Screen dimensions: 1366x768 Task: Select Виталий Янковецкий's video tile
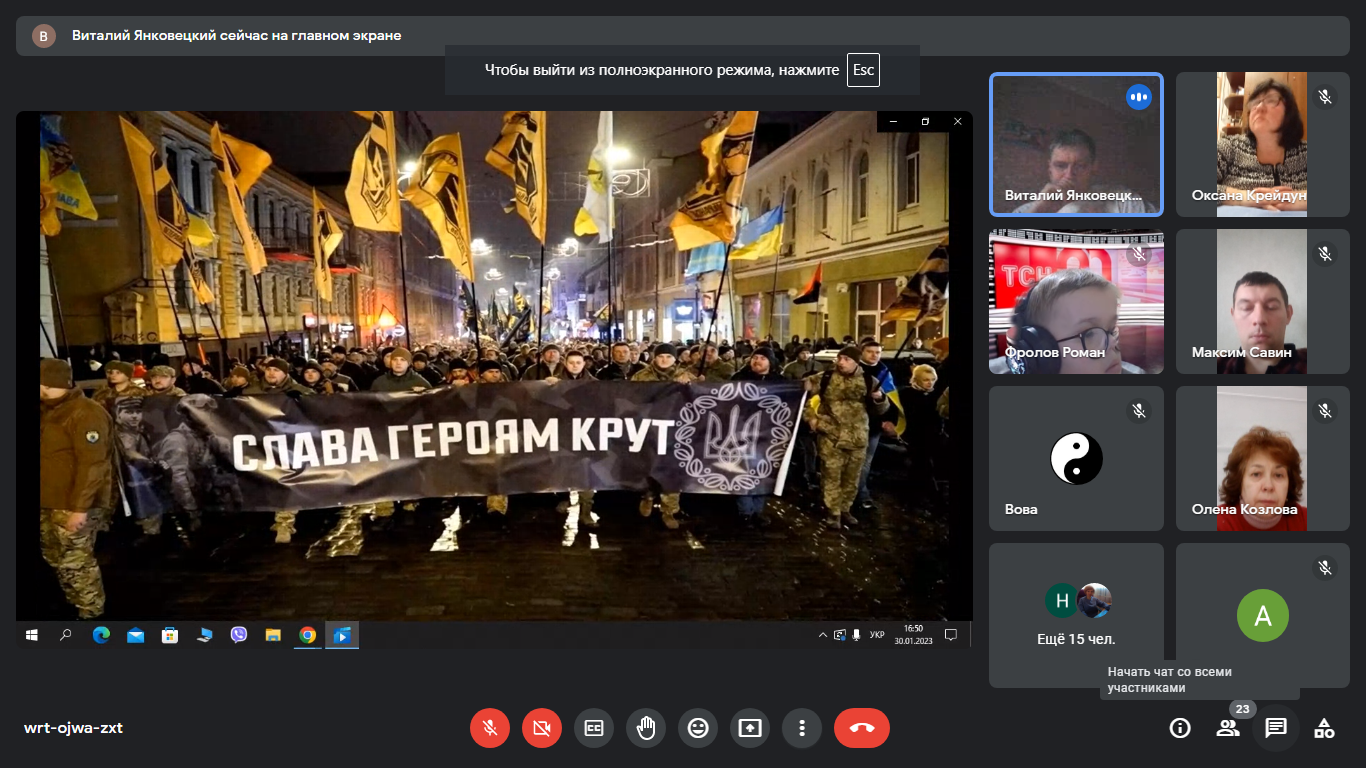tap(1076, 144)
